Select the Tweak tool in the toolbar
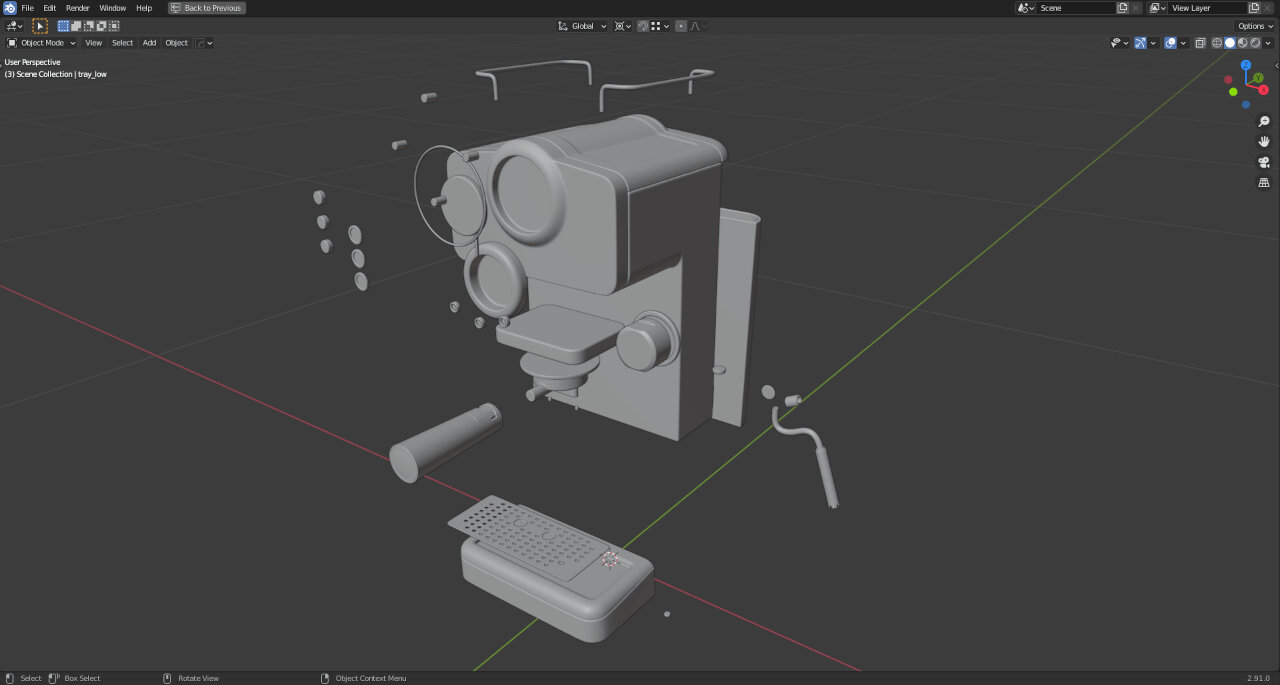 pos(40,26)
